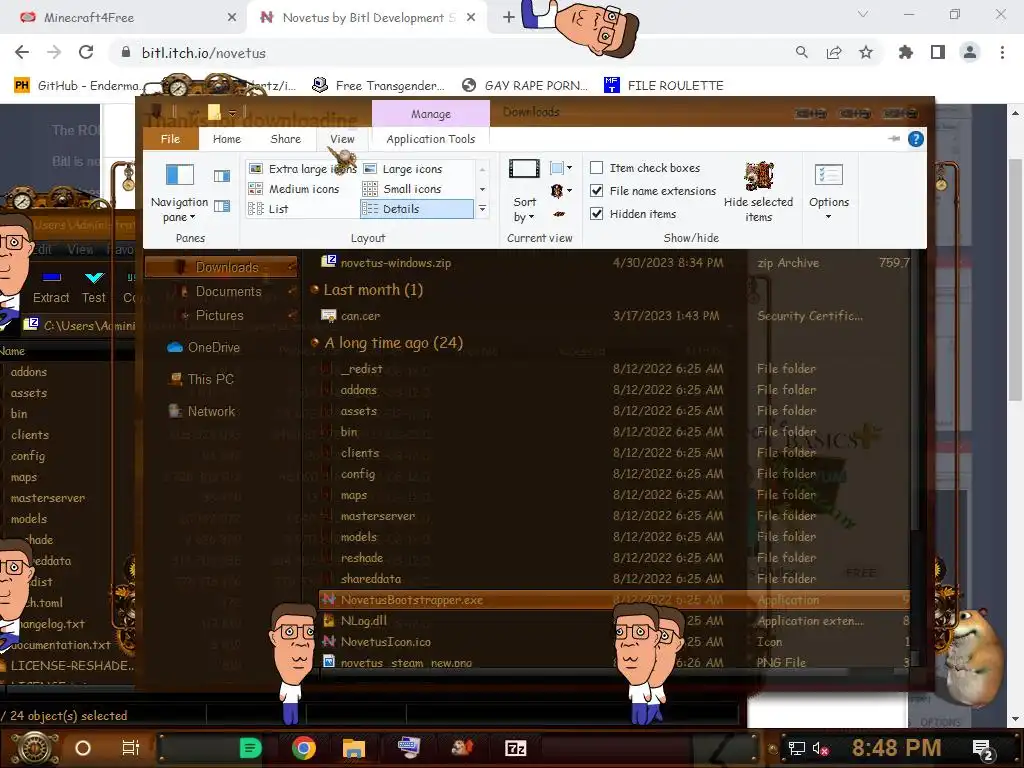
Task: Select the masterserver folder in Explorer
Action: tap(614, 516)
